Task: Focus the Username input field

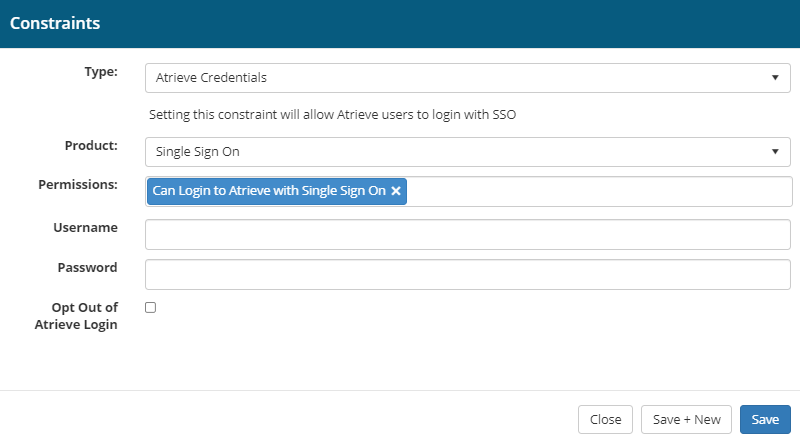Action: click(467, 234)
